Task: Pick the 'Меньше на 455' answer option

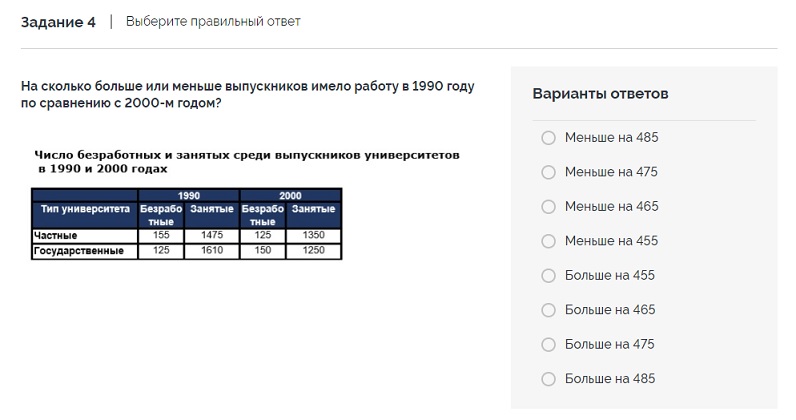Action: coord(548,241)
